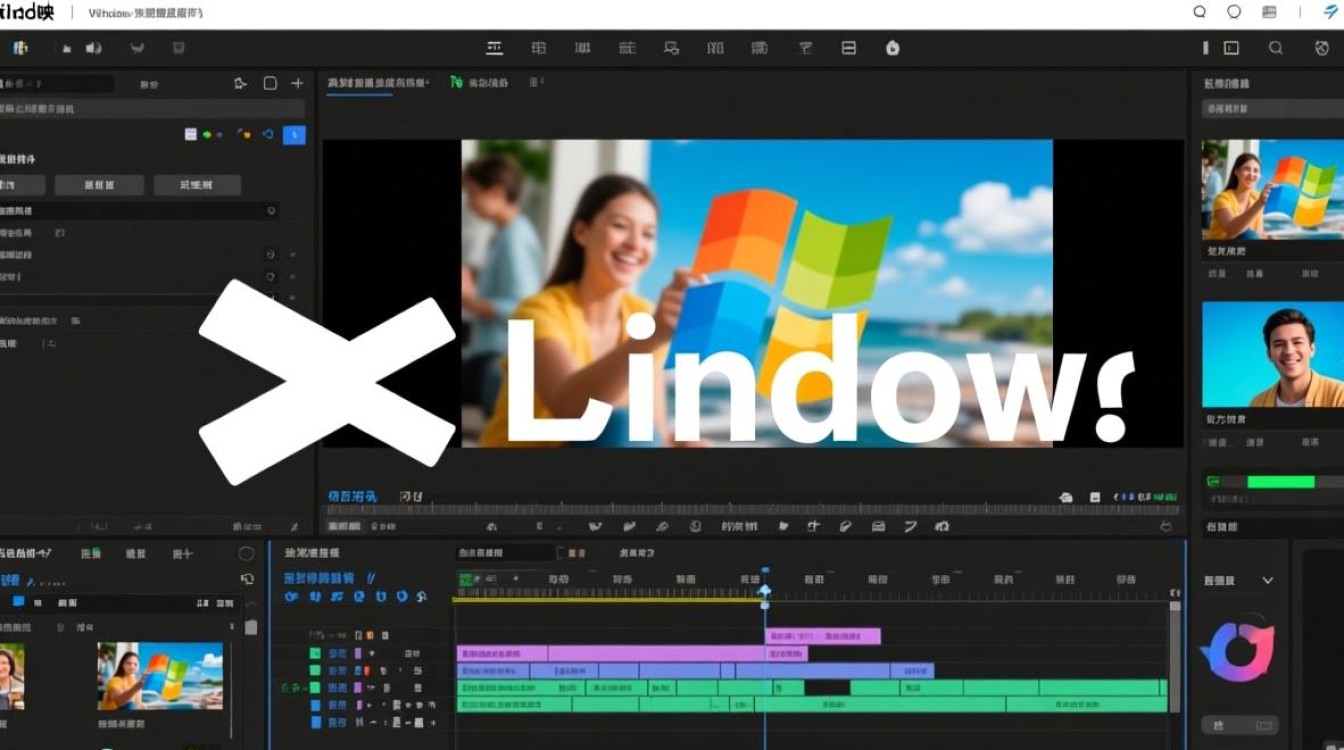Open the search icon in the top-right corner

(x=1199, y=12)
